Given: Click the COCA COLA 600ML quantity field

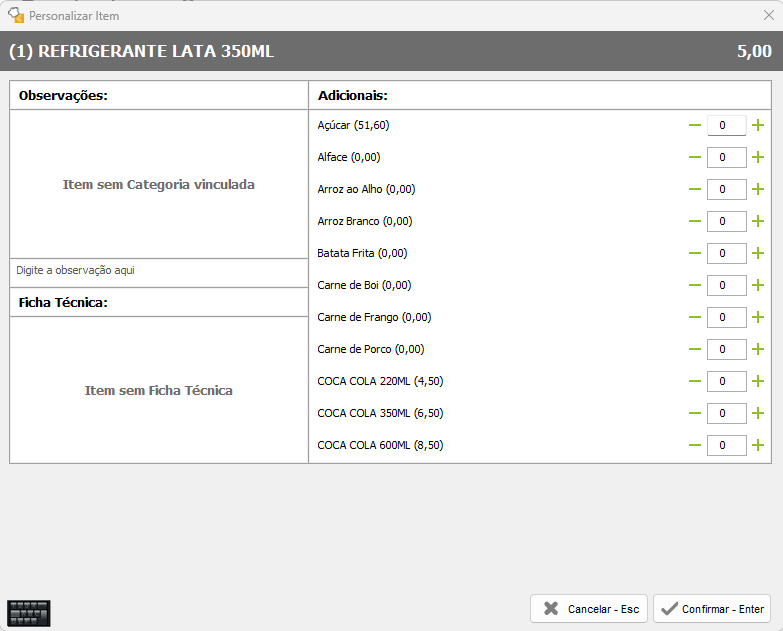Looking at the screenshot, I should (726, 445).
